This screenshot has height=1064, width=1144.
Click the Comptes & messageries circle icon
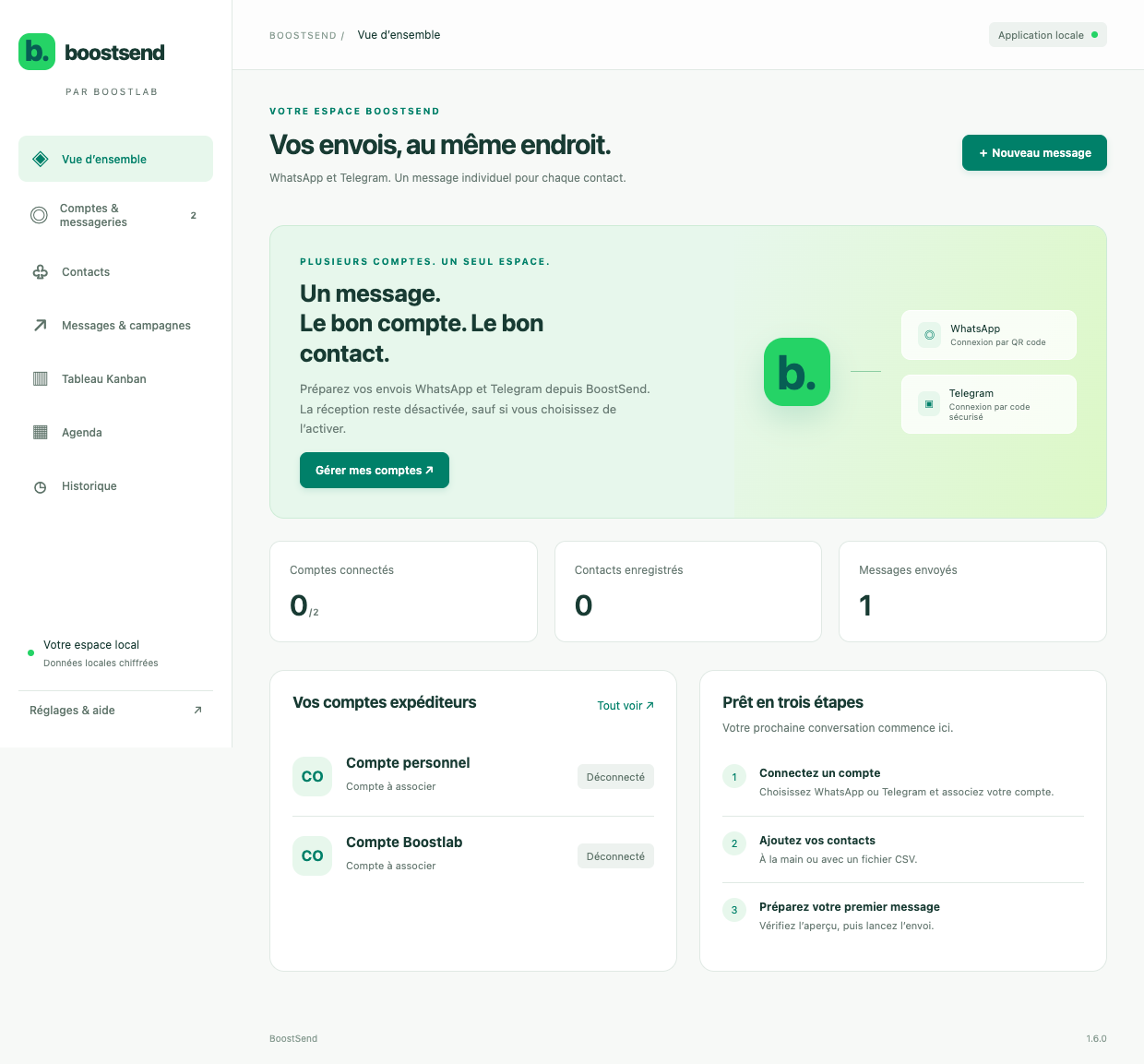39,215
